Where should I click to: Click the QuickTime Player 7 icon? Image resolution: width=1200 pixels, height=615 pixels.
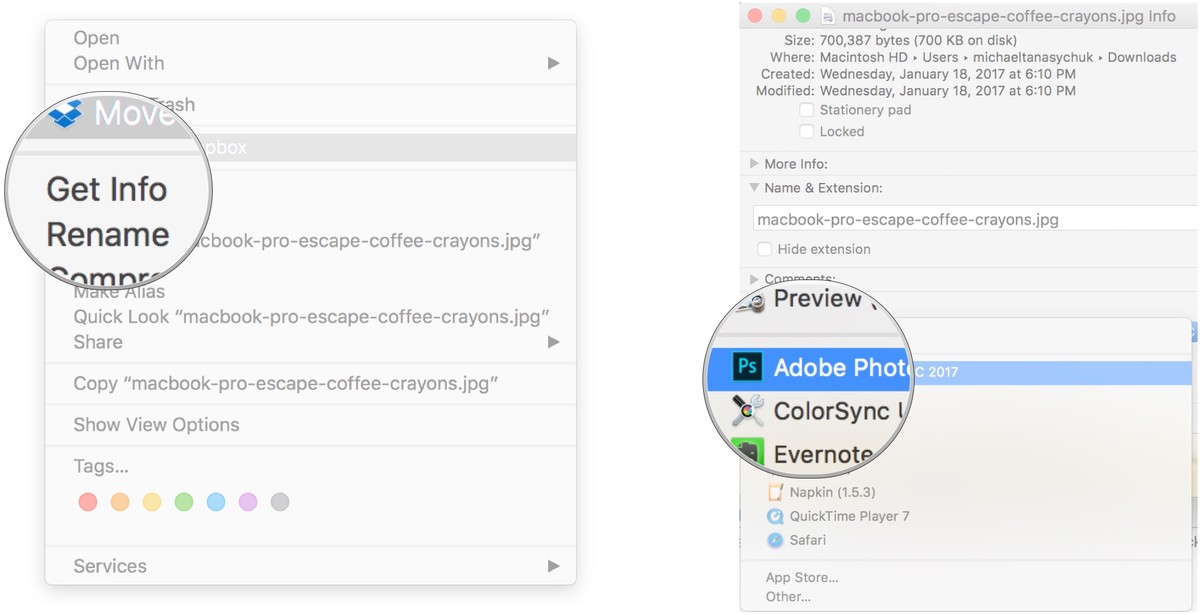[x=775, y=516]
